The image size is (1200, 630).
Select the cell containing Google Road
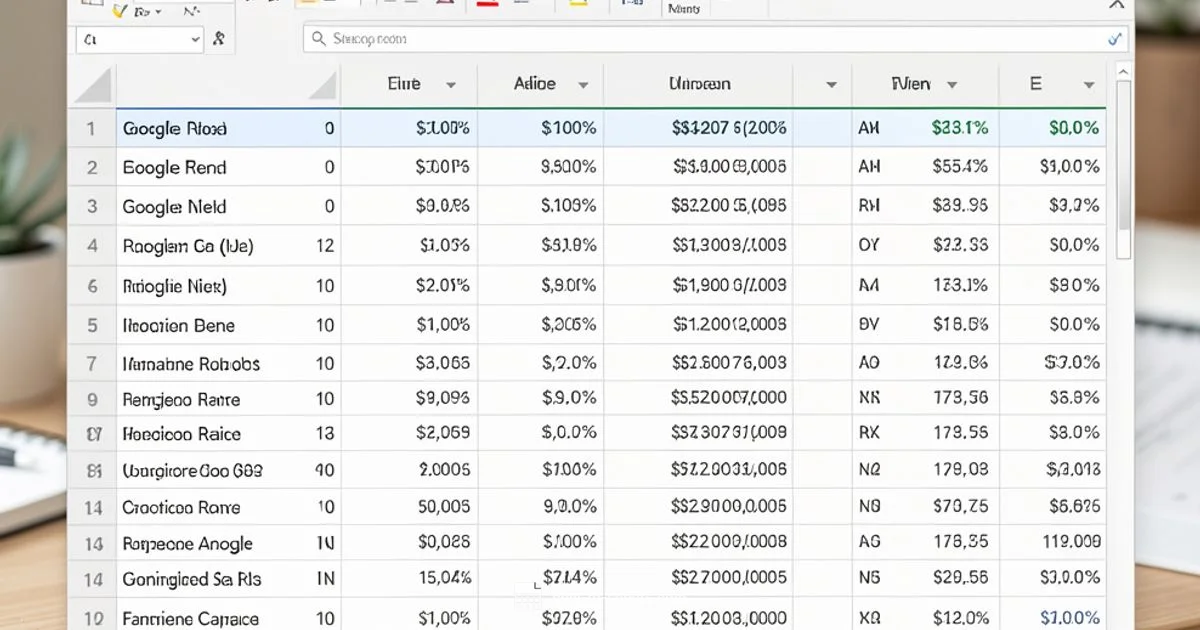tap(175, 128)
